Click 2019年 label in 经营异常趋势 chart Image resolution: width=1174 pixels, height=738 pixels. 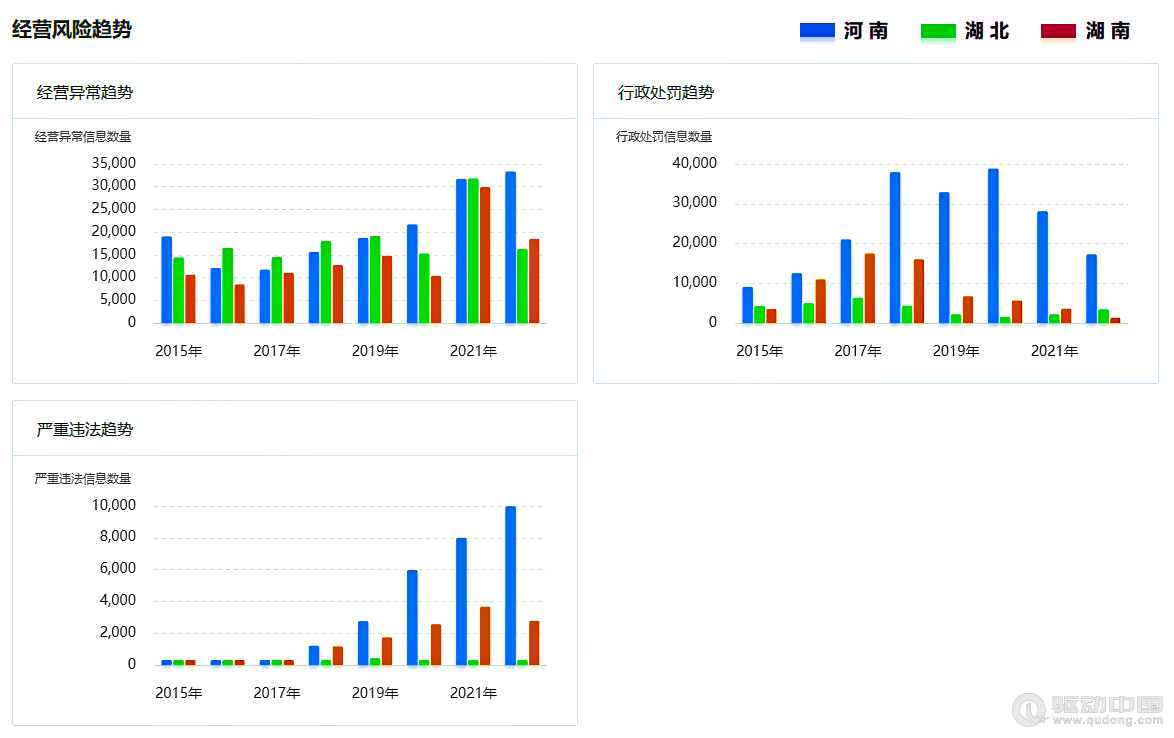pos(375,351)
